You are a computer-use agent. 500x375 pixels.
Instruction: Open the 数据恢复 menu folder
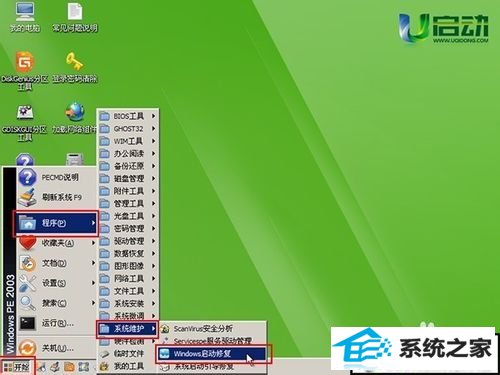coord(128,254)
